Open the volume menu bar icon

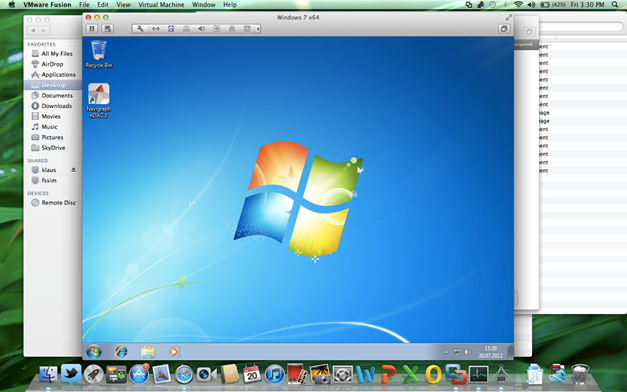tap(531, 5)
